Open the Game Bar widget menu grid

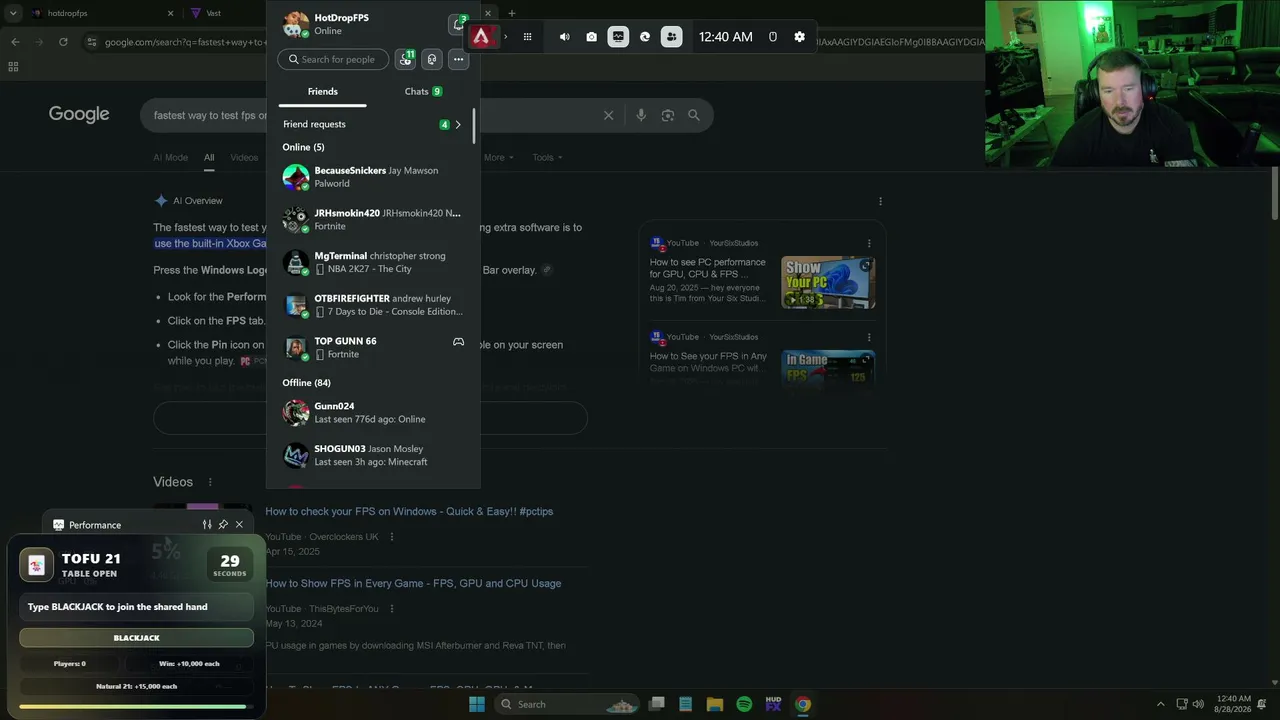pos(527,37)
